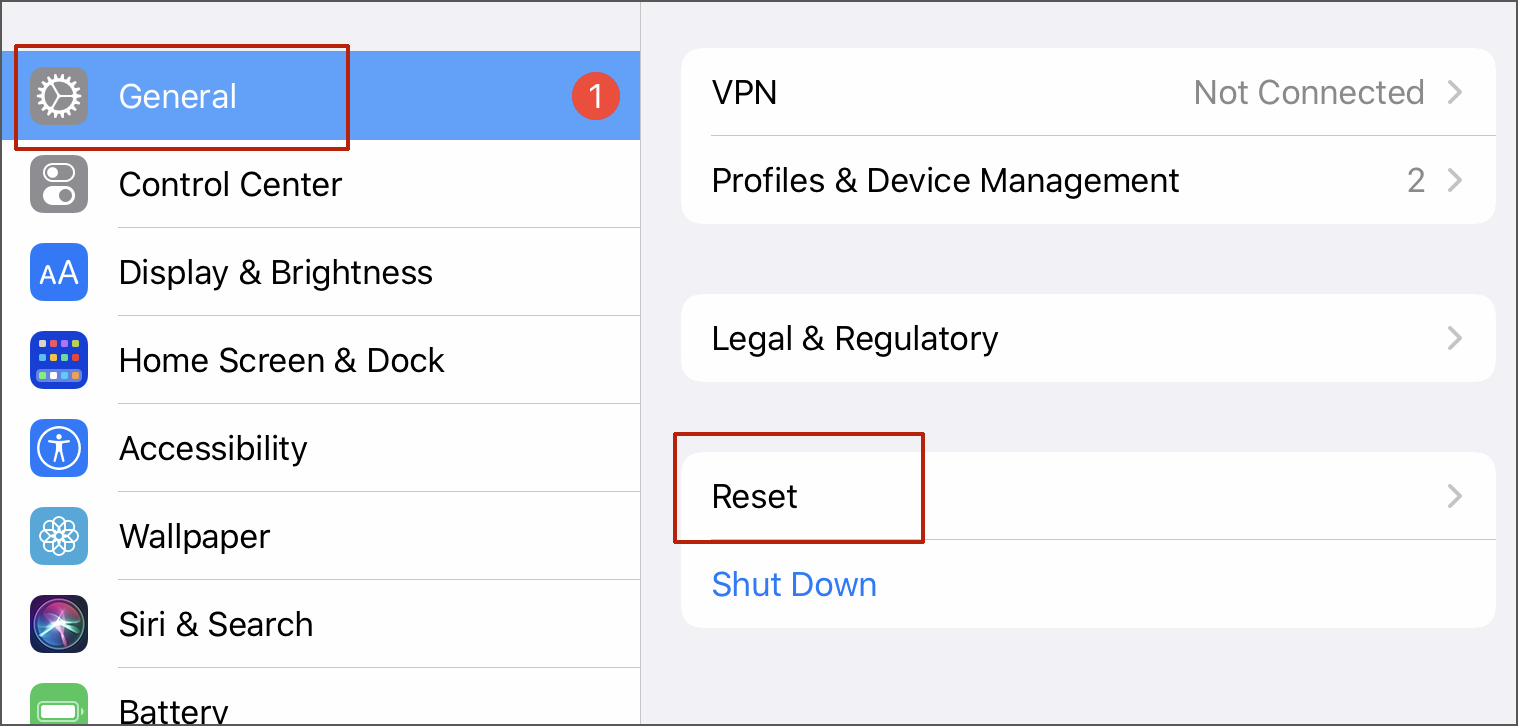Tap the Display & Brightness AA icon
Screen dimensions: 1518x726
tap(59, 272)
